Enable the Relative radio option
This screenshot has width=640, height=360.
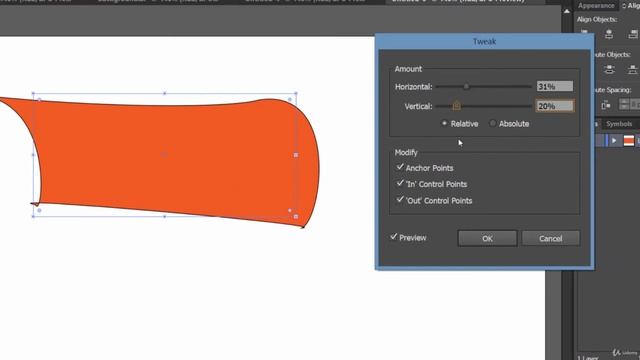444,123
